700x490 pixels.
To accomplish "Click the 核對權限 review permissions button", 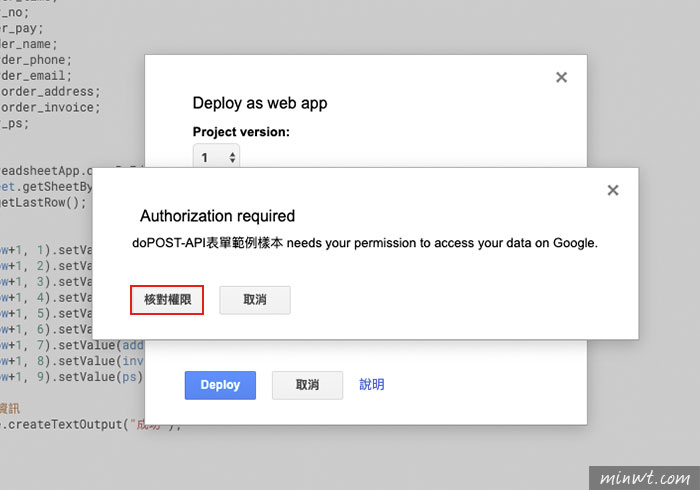I will tap(167, 299).
